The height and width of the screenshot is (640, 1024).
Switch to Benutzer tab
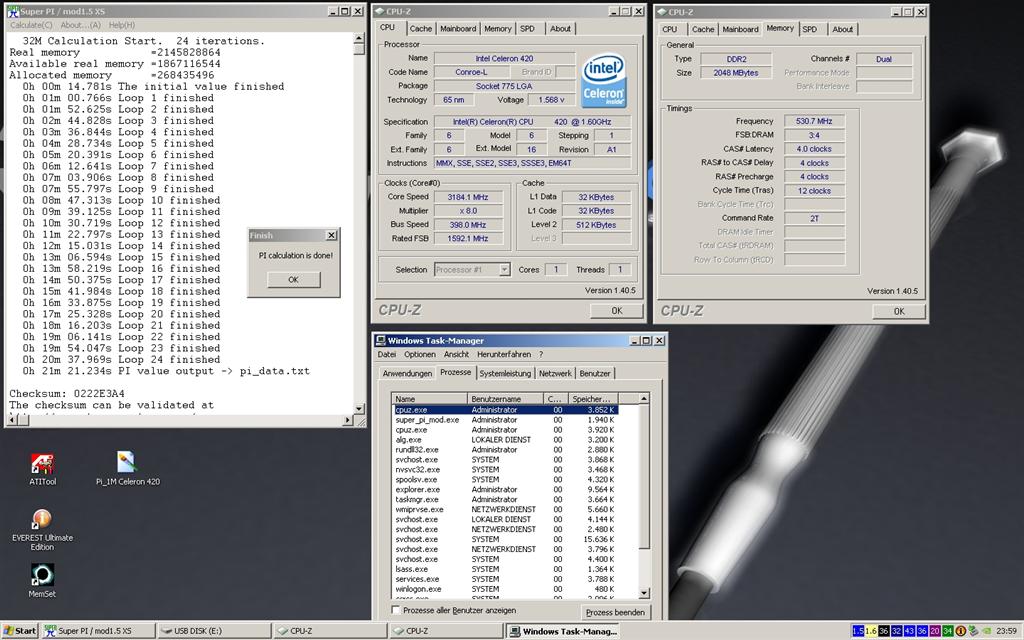point(595,374)
